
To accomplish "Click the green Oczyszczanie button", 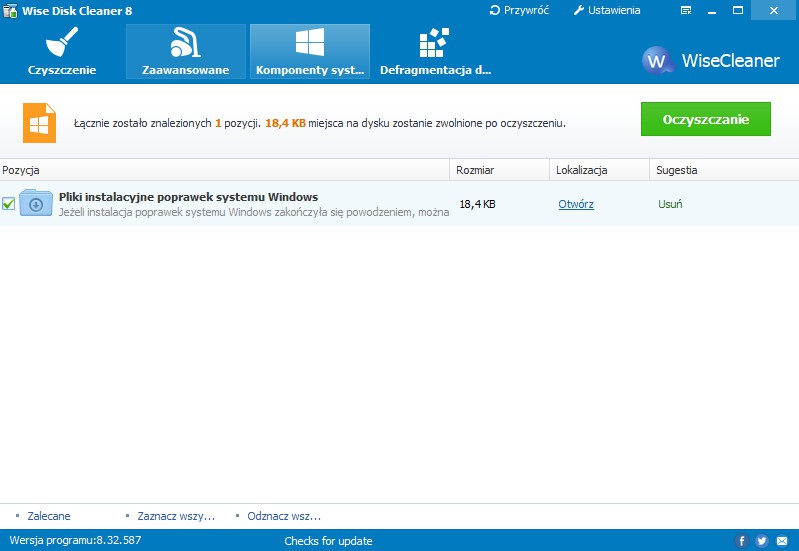I will click(706, 119).
